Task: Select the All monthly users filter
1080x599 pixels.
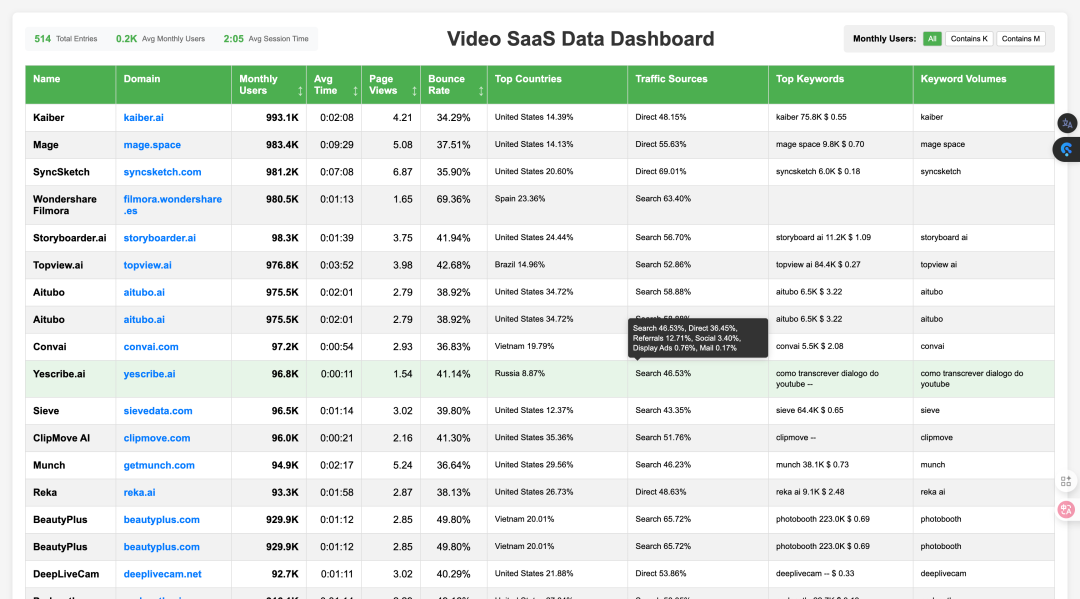Action: 932,39
